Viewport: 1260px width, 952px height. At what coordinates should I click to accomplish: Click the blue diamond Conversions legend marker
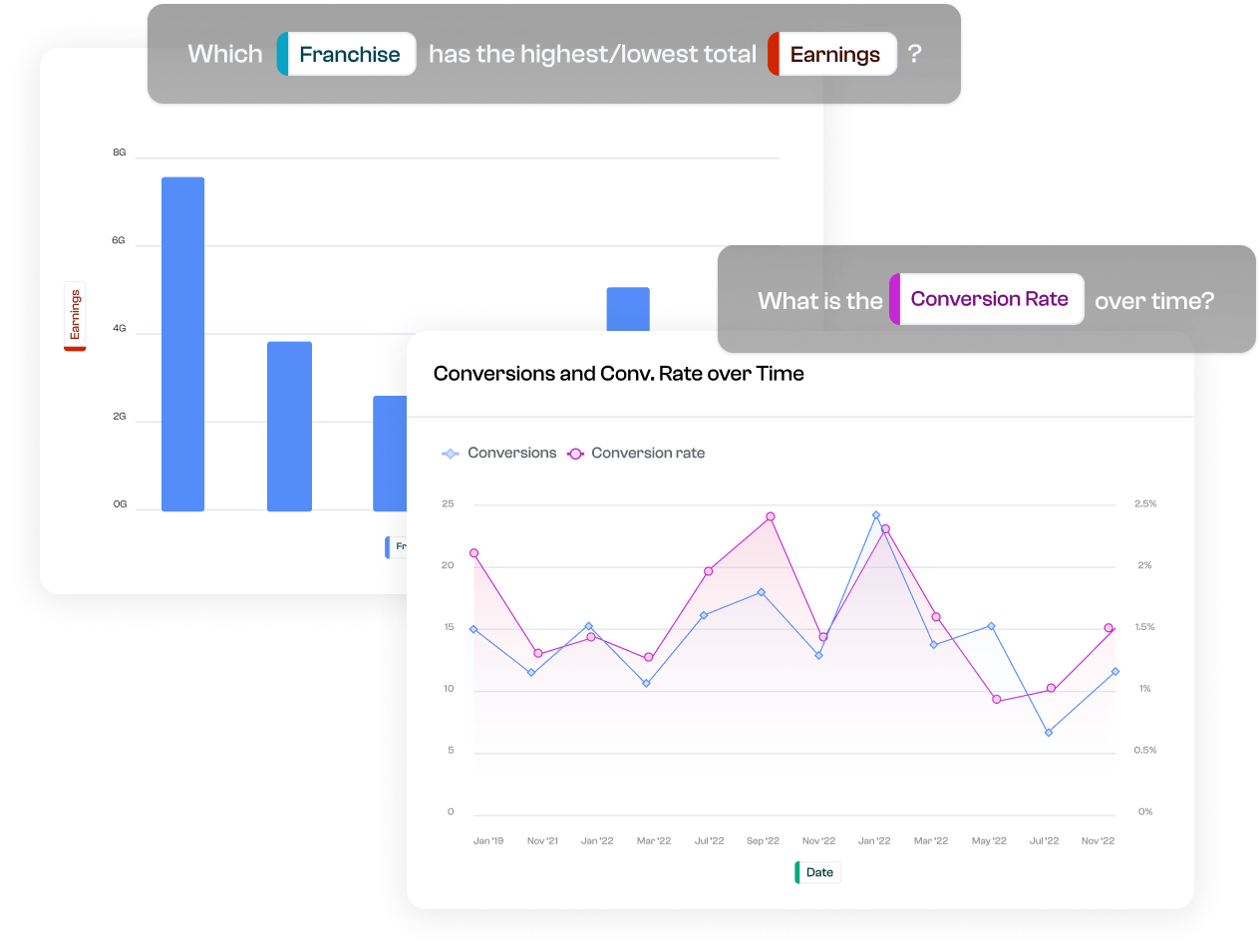click(449, 453)
